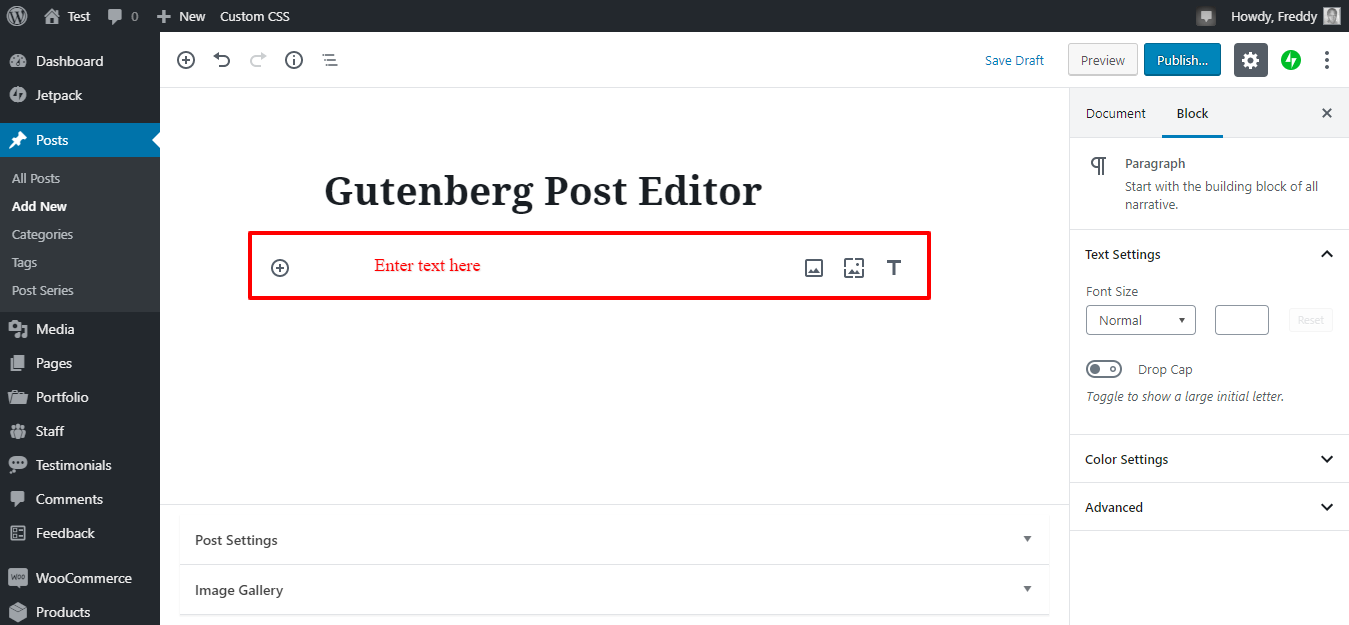Switch to the Document tab
Image resolution: width=1349 pixels, height=625 pixels.
click(1115, 113)
